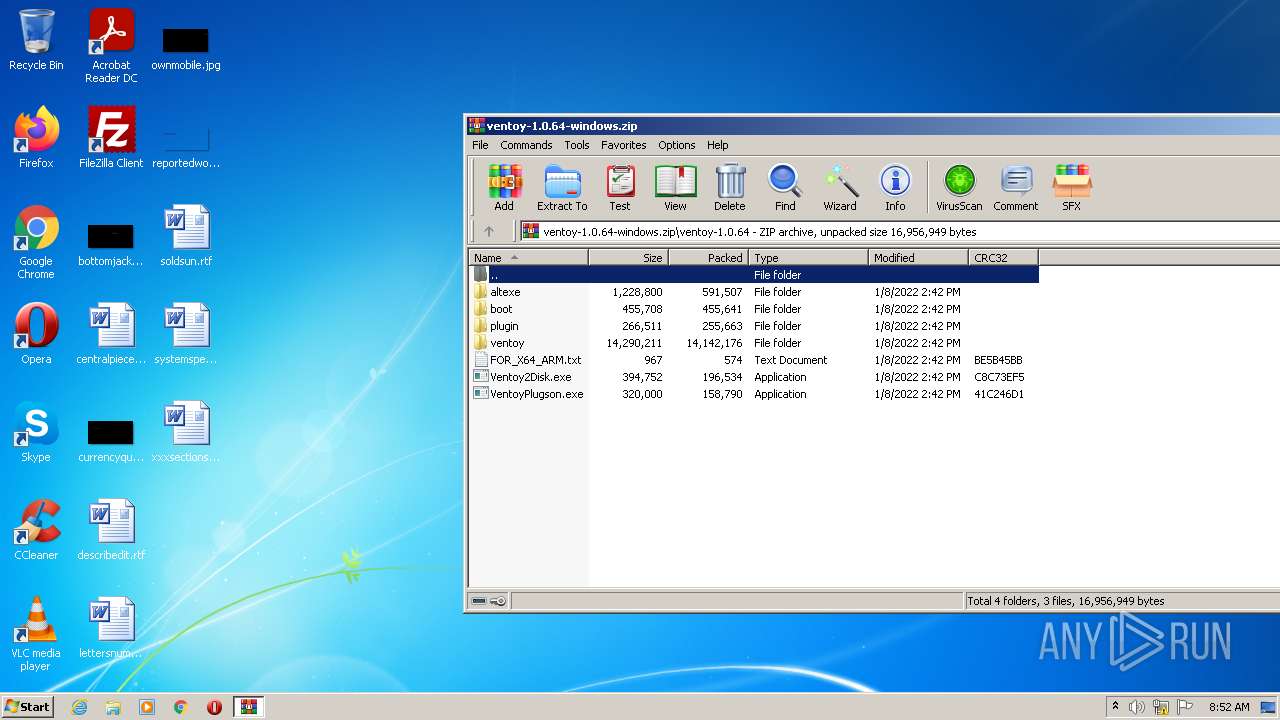Screen dimensions: 1280x720
Task: Click the drive/key icon in status bar
Action: pos(488,601)
